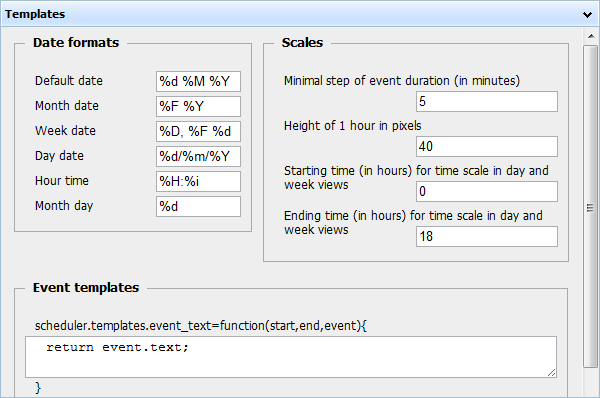Click Minimal step of event duration label
This screenshot has width=600, height=398.
point(402,81)
